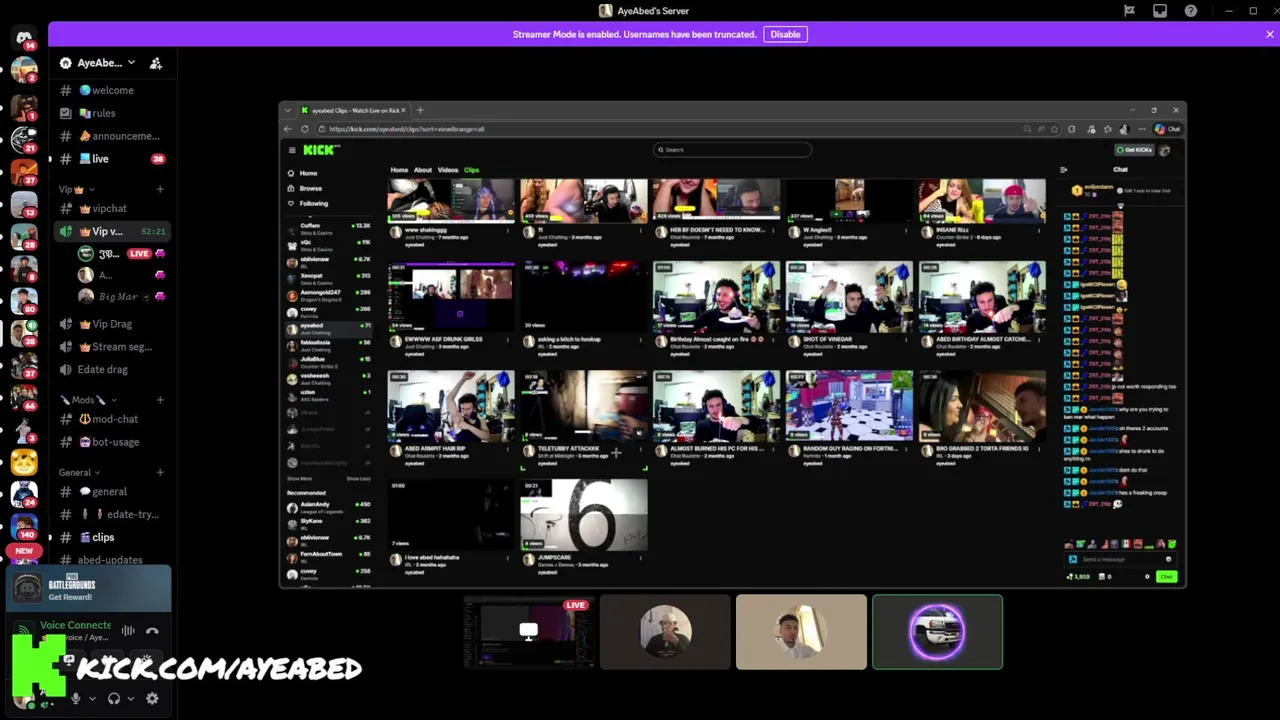Open the xQc channel in the Following list

click(328, 244)
